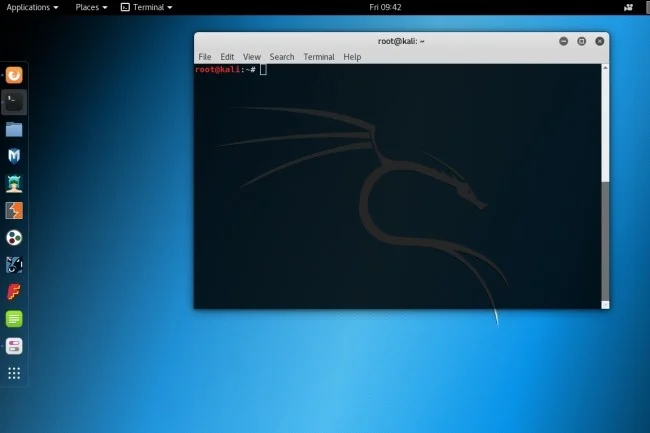Show all applications grid in the dock
The width and height of the screenshot is (650, 433).
coord(14,373)
